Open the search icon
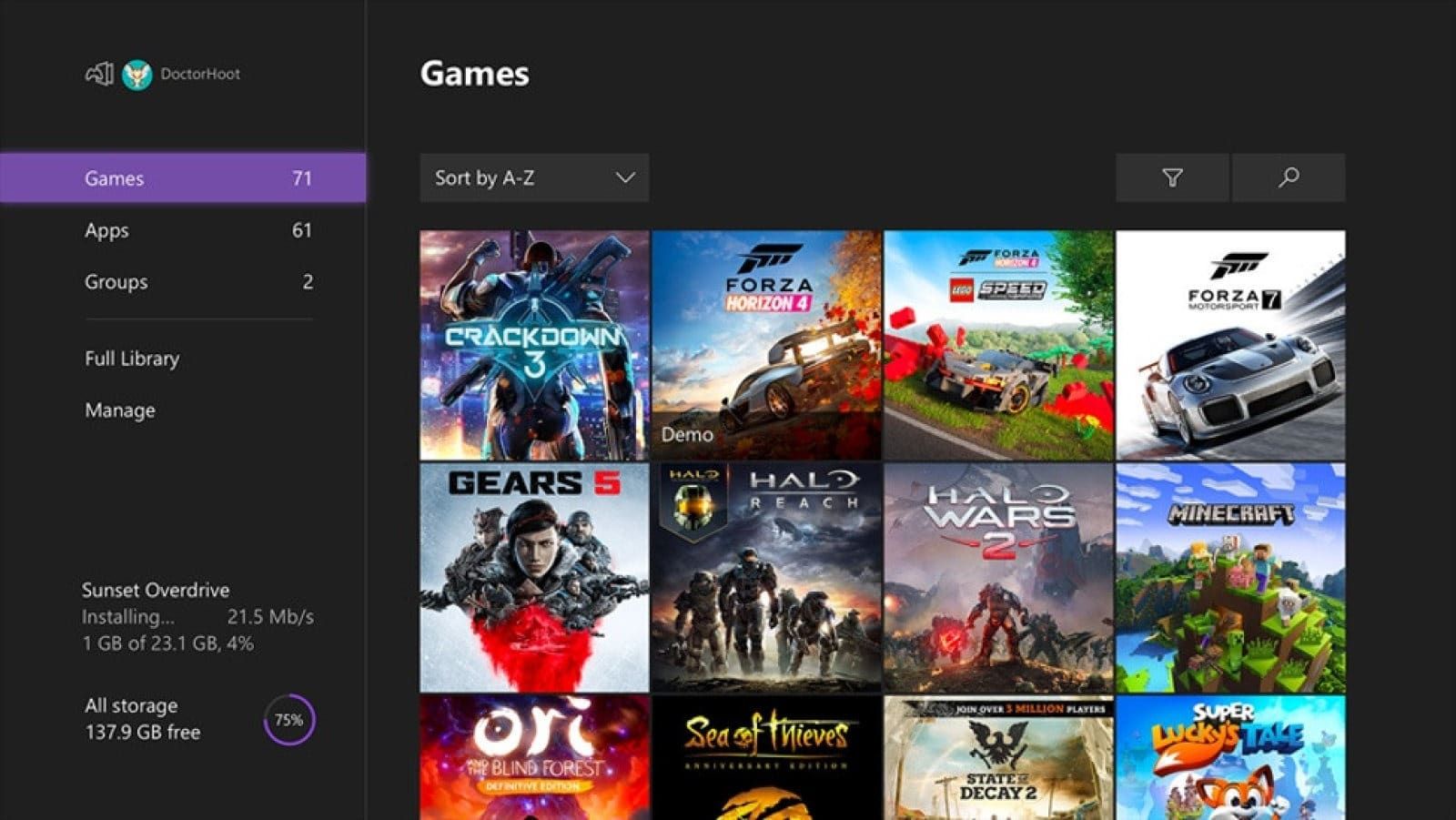 pos(1289,178)
